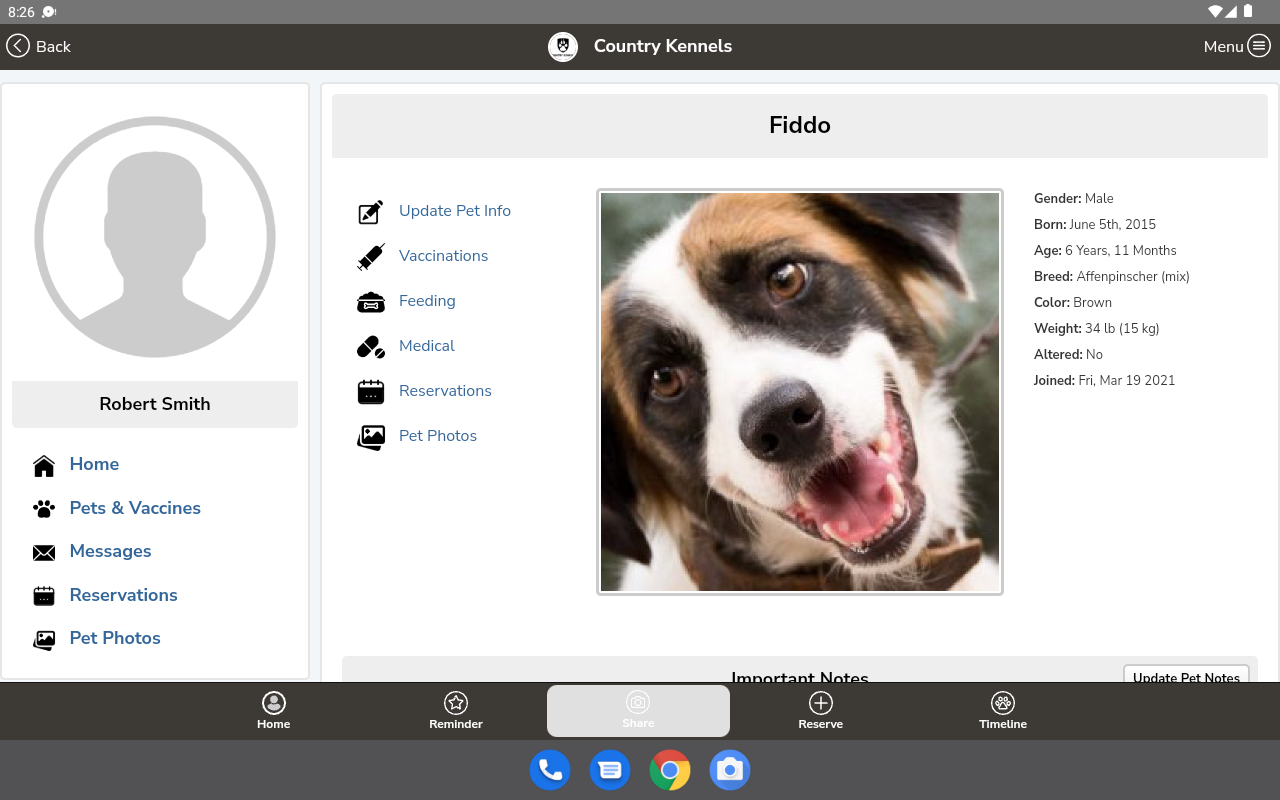Click the Country Kennels logo
The width and height of the screenshot is (1280, 800).
pos(563,47)
